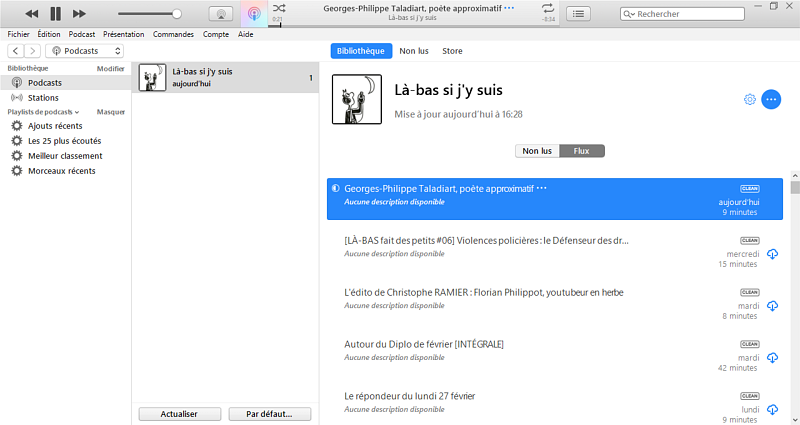The height and width of the screenshot is (425, 800).
Task: Skip forward to next track
Action: coord(79,14)
